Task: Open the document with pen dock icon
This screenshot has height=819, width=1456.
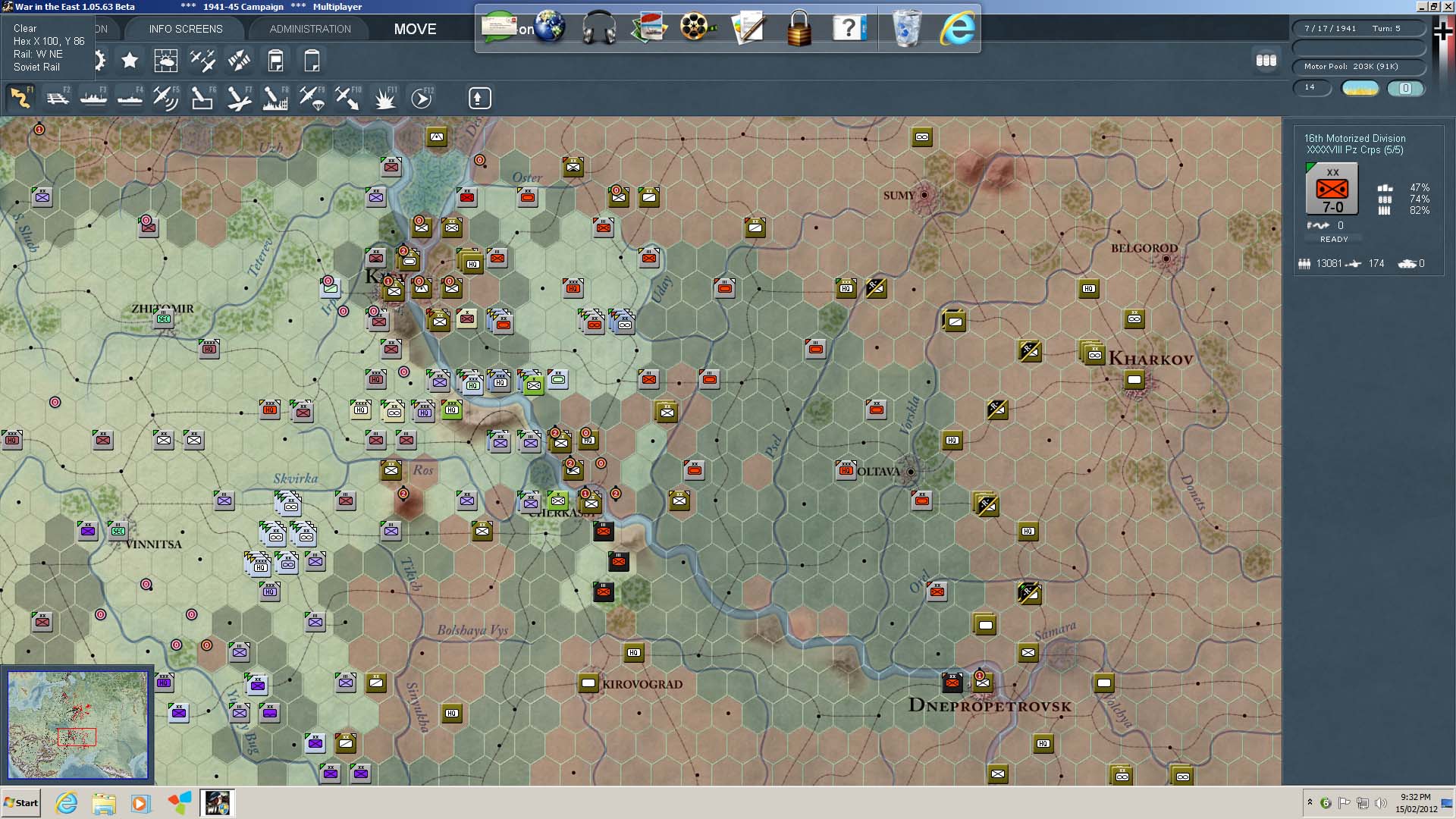Action: [748, 28]
